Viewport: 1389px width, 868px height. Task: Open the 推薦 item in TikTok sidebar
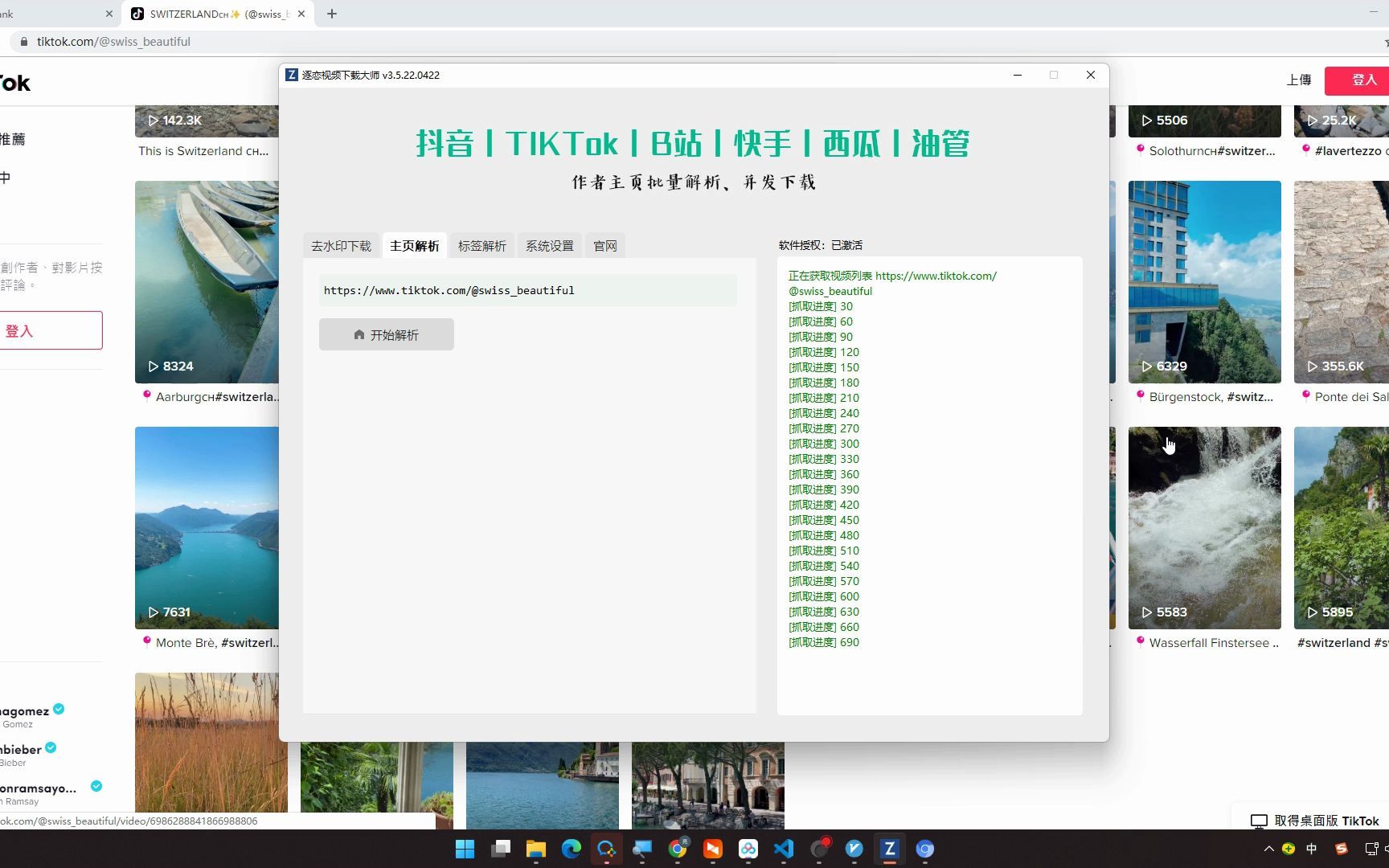13,139
